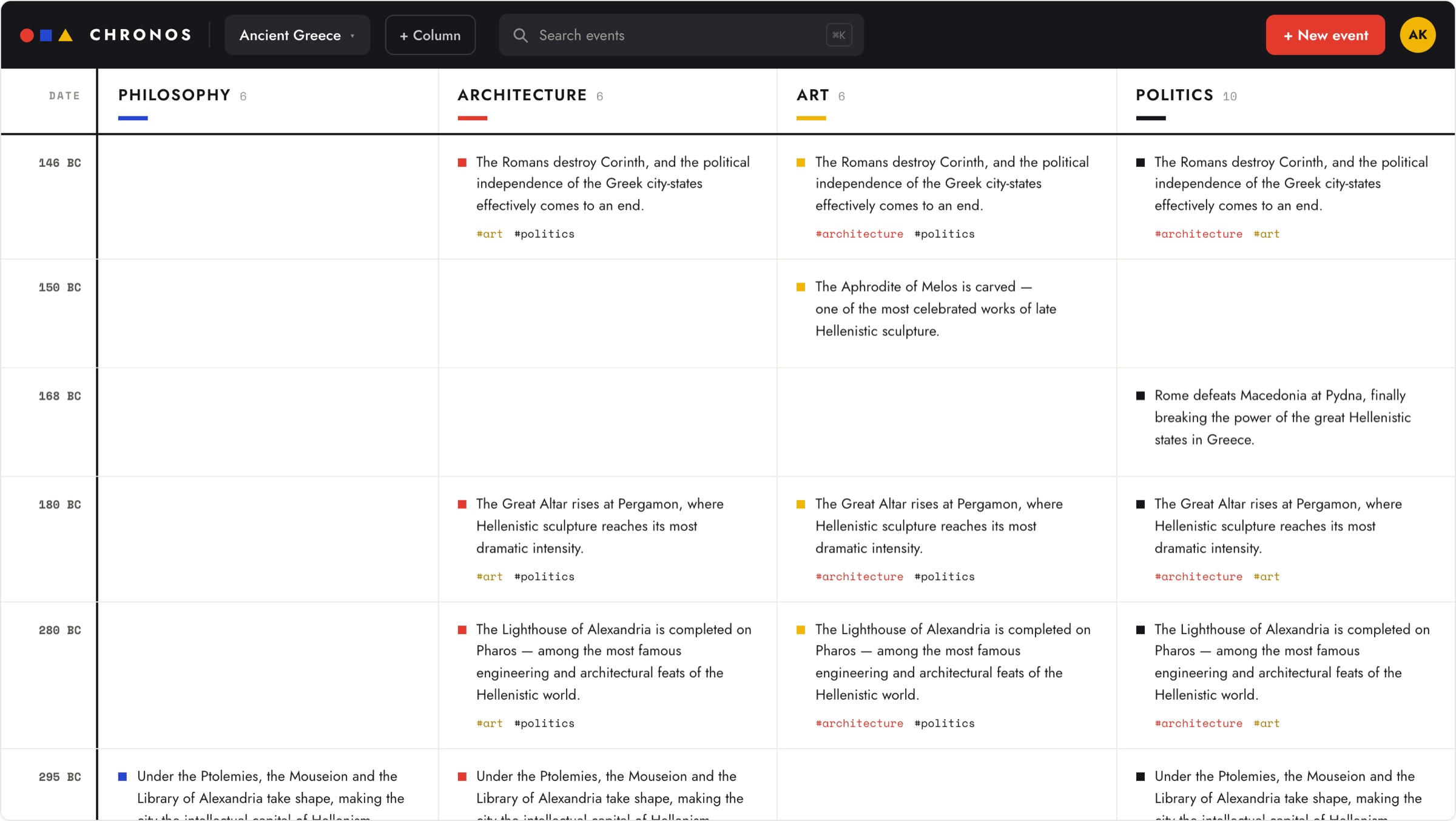Select the Politics column header

pos(1175,95)
